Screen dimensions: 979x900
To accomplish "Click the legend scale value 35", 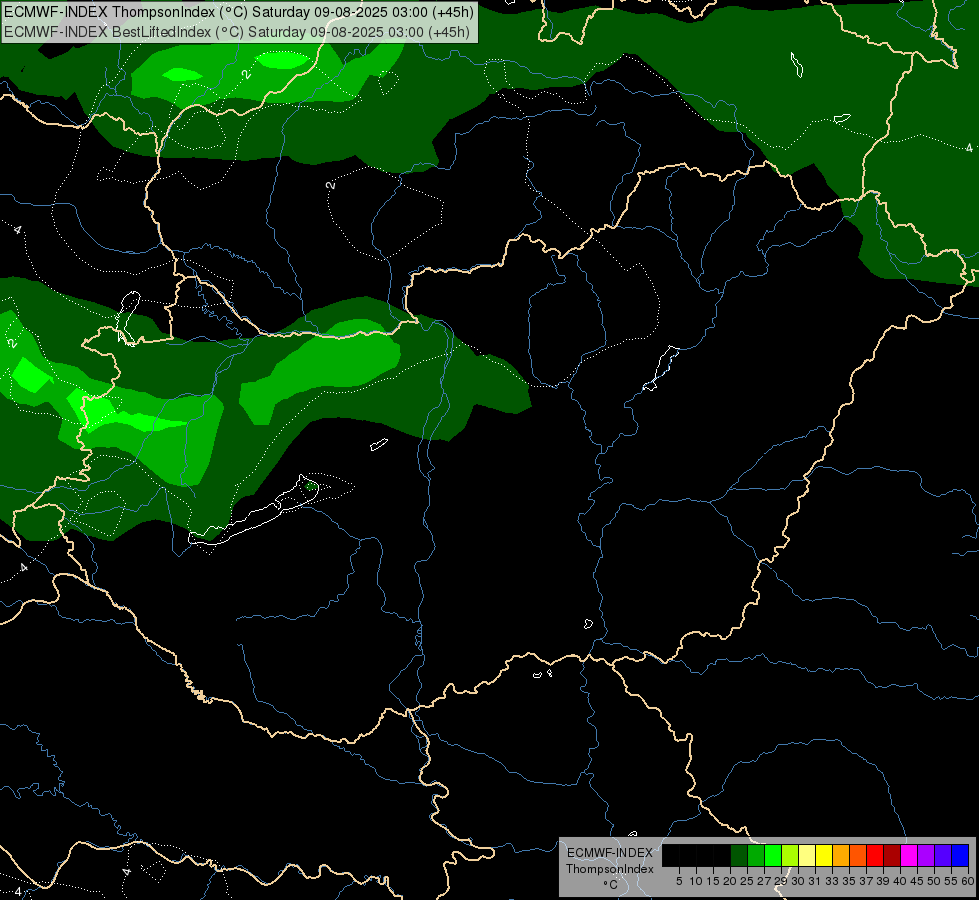I will 849,881.
